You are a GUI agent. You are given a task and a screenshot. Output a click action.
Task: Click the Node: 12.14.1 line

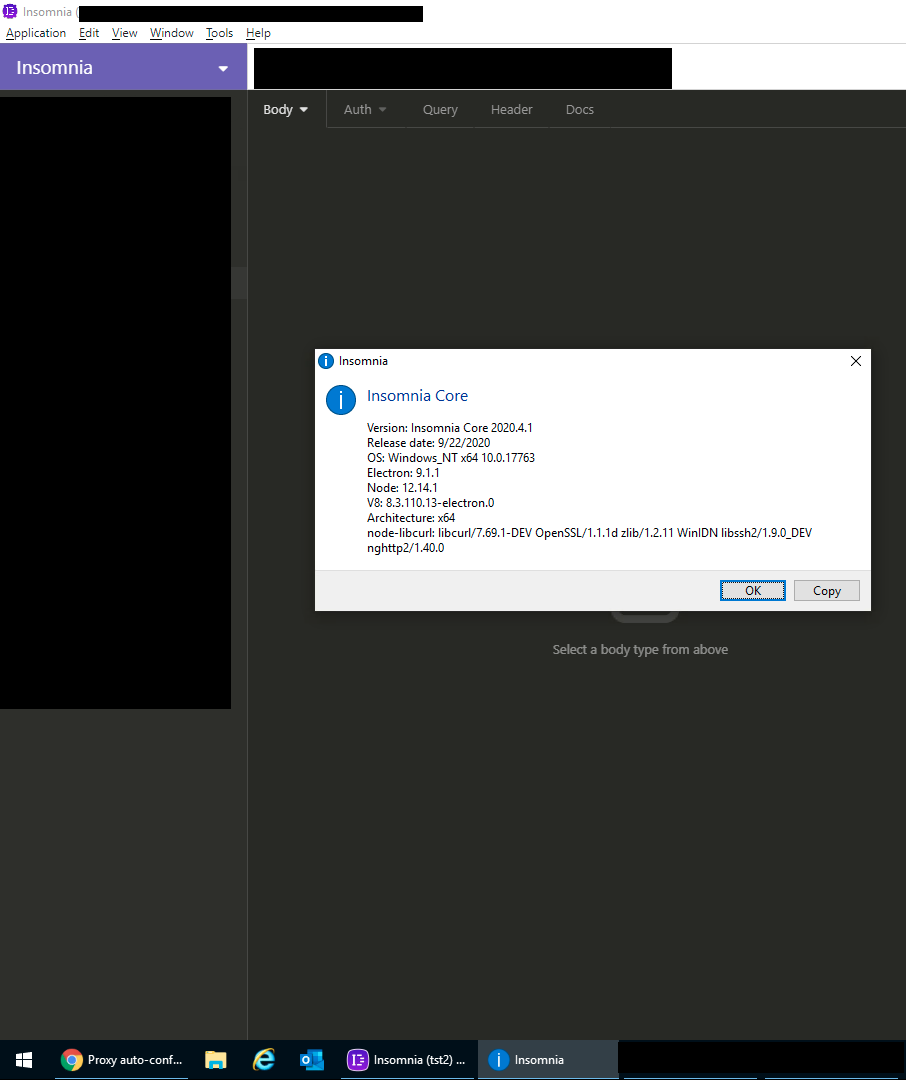pyautogui.click(x=402, y=488)
